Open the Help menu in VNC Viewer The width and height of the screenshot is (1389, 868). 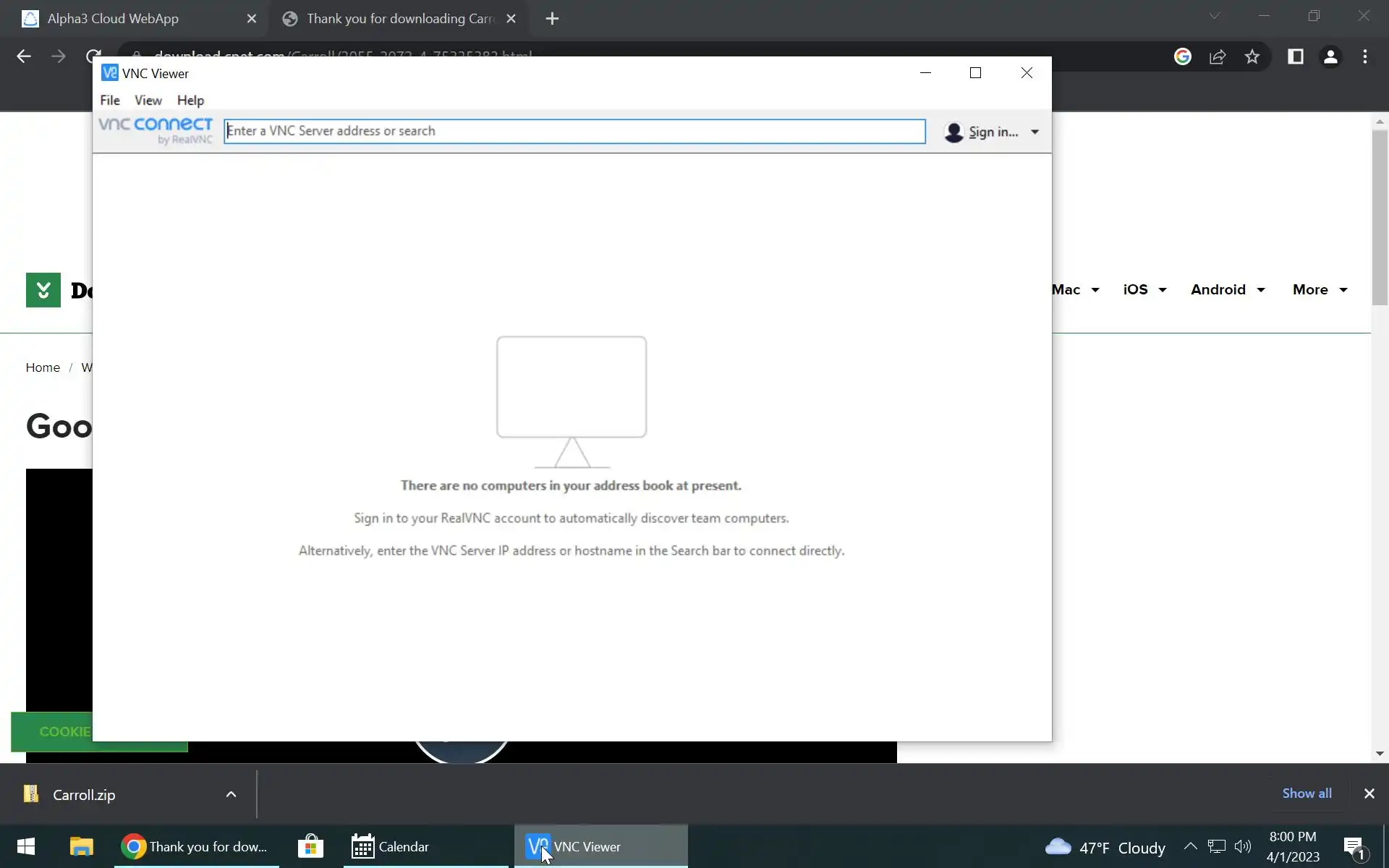190,101
